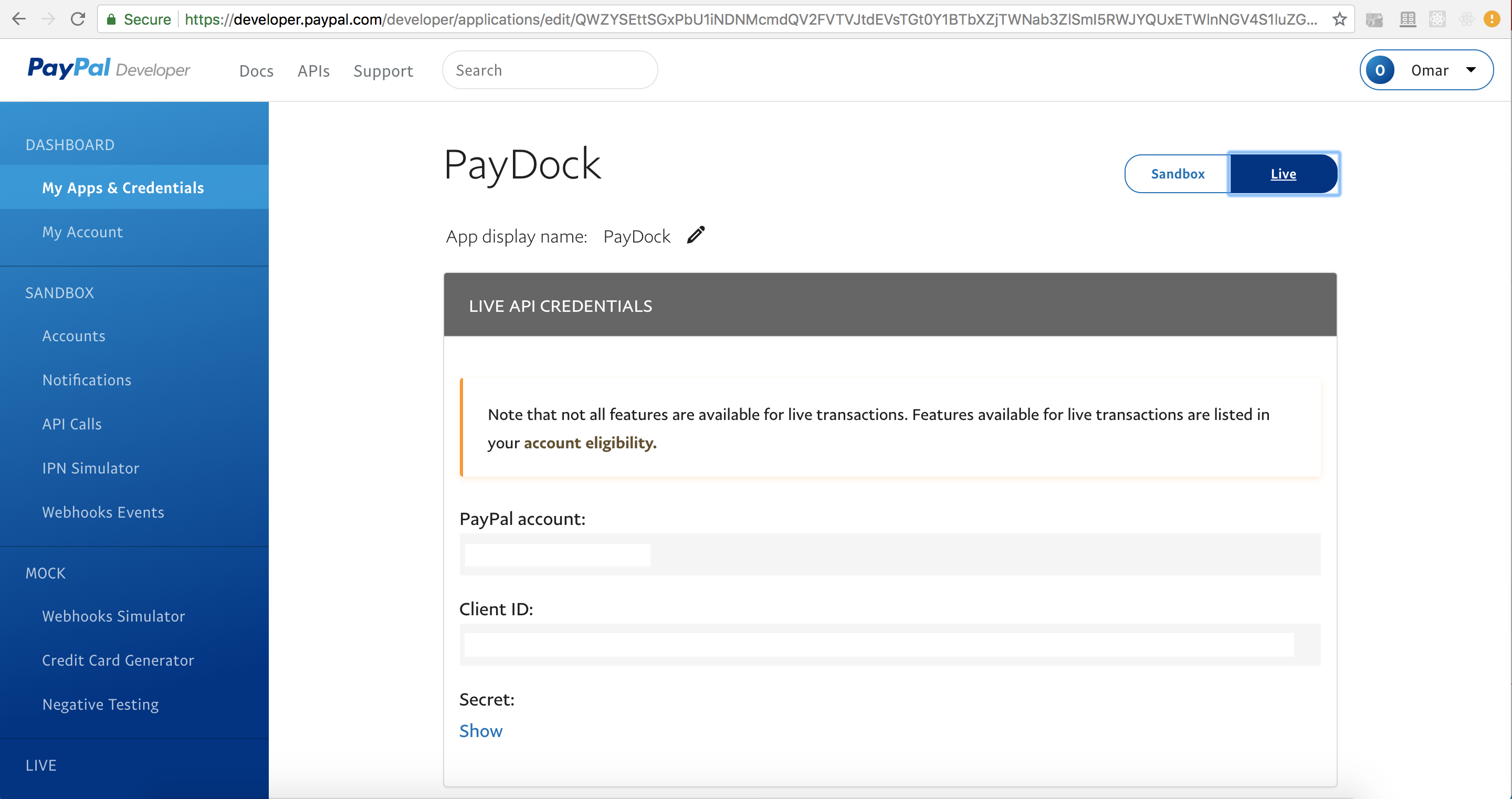Click the orange alert icon in toolbar
The image size is (1512, 799).
[x=1492, y=19]
